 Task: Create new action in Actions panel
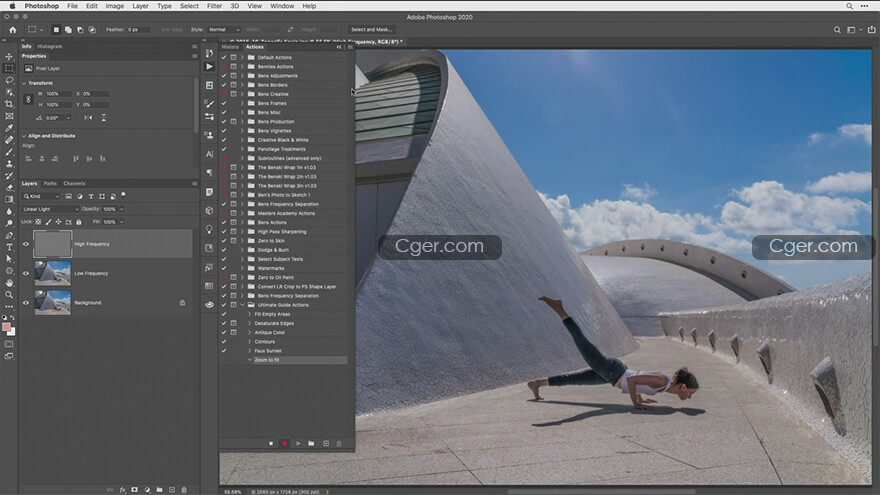point(326,443)
